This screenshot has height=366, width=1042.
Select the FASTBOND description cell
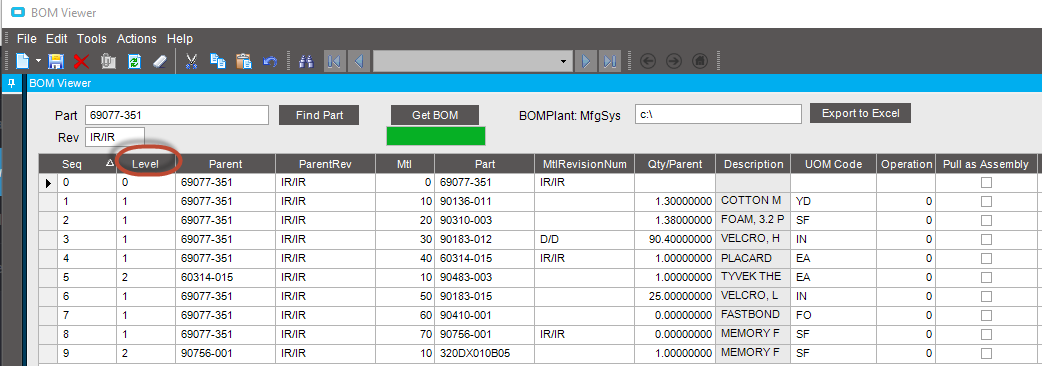point(753,315)
